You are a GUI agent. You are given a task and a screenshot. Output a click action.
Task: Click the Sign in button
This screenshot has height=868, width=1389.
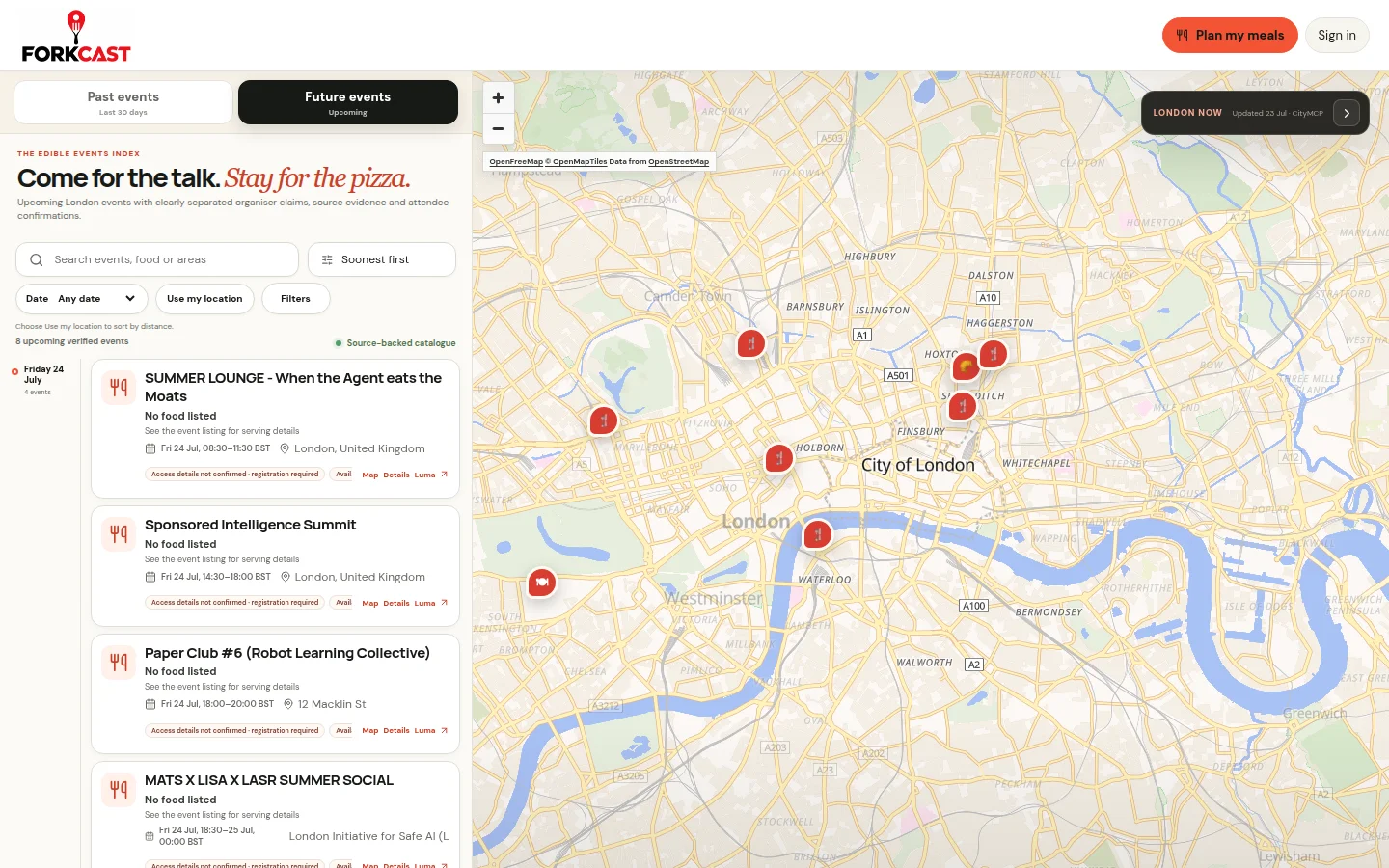click(x=1337, y=35)
